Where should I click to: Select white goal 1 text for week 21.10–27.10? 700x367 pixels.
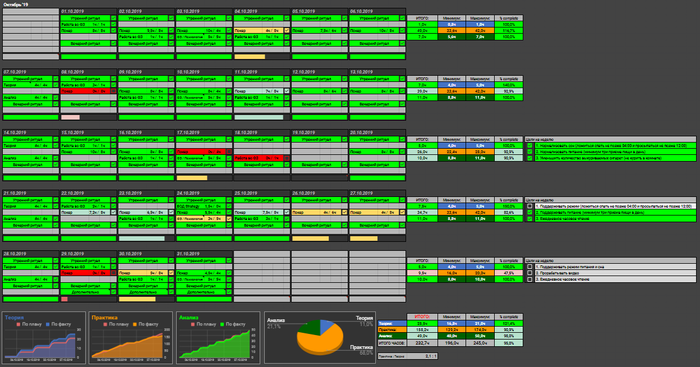click(x=615, y=206)
